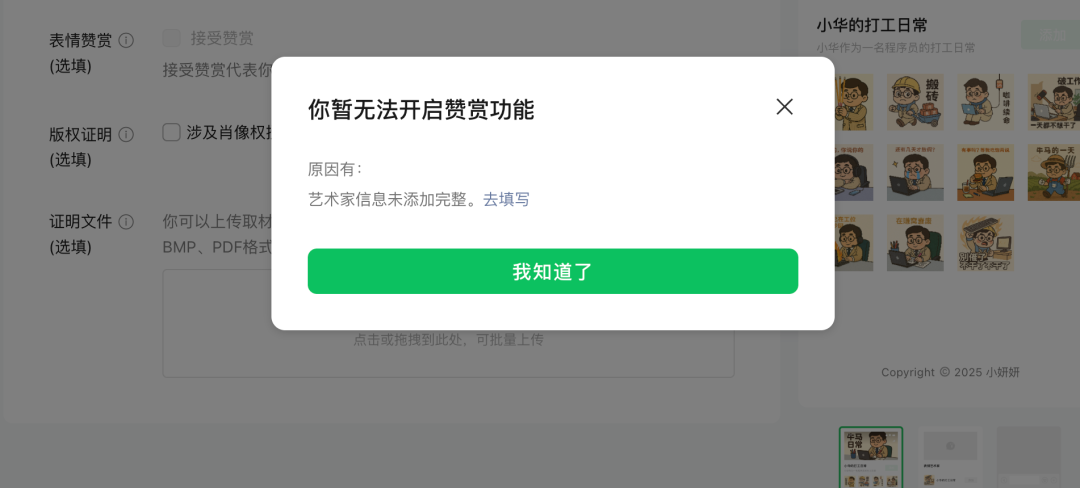The width and height of the screenshot is (1080, 488).
Task: Tick the 接受赞赏 checkbox
Action: point(172,38)
